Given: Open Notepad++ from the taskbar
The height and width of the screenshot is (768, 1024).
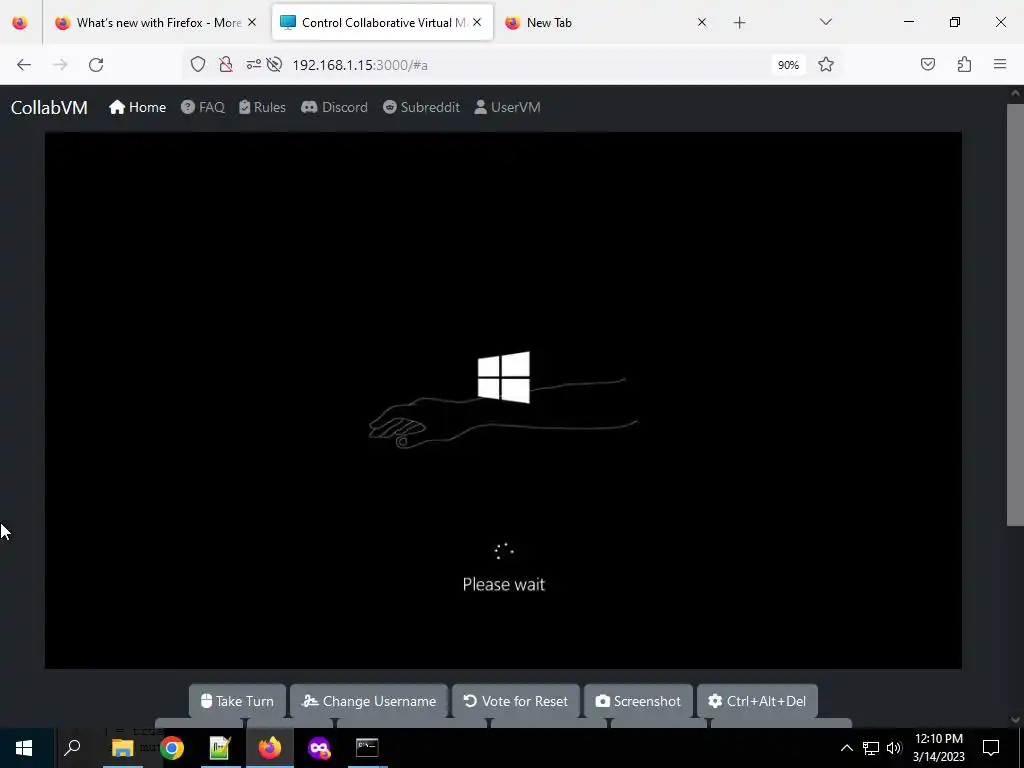Looking at the screenshot, I should pyautogui.click(x=220, y=748).
